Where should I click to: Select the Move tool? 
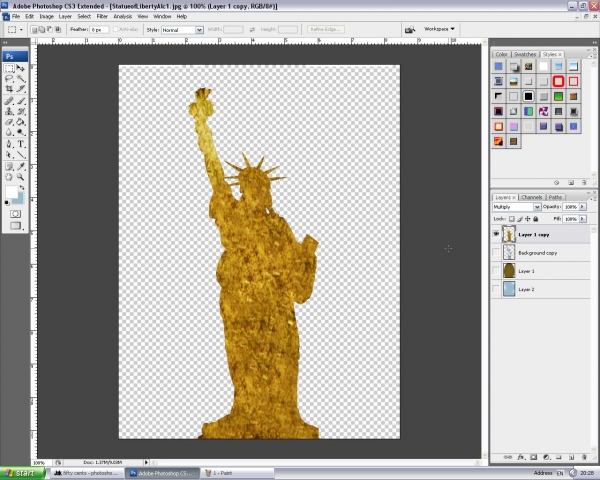21,68
